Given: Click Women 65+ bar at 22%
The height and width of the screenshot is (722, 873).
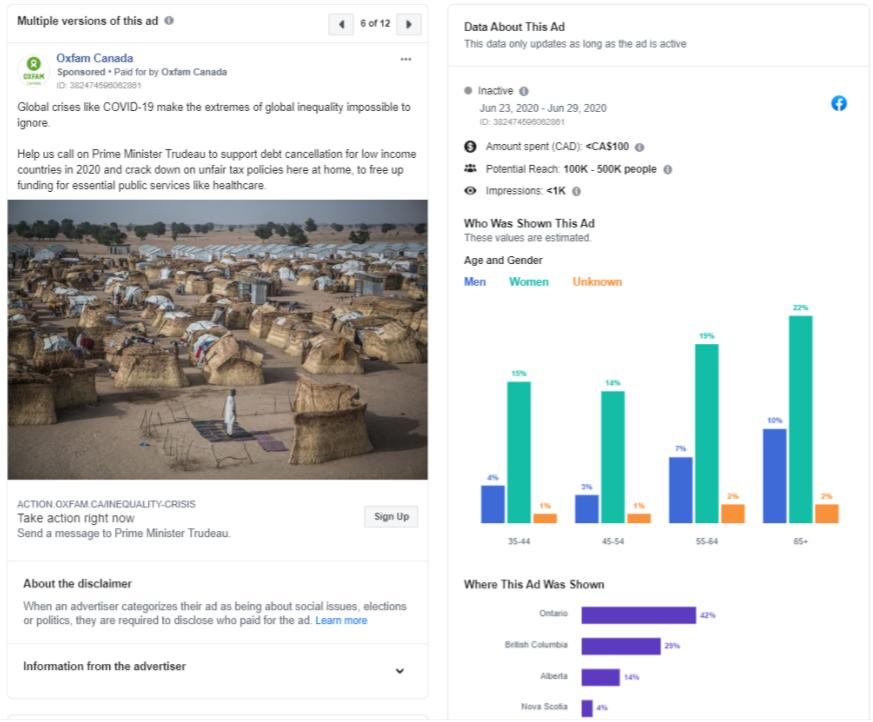Looking at the screenshot, I should [801, 419].
